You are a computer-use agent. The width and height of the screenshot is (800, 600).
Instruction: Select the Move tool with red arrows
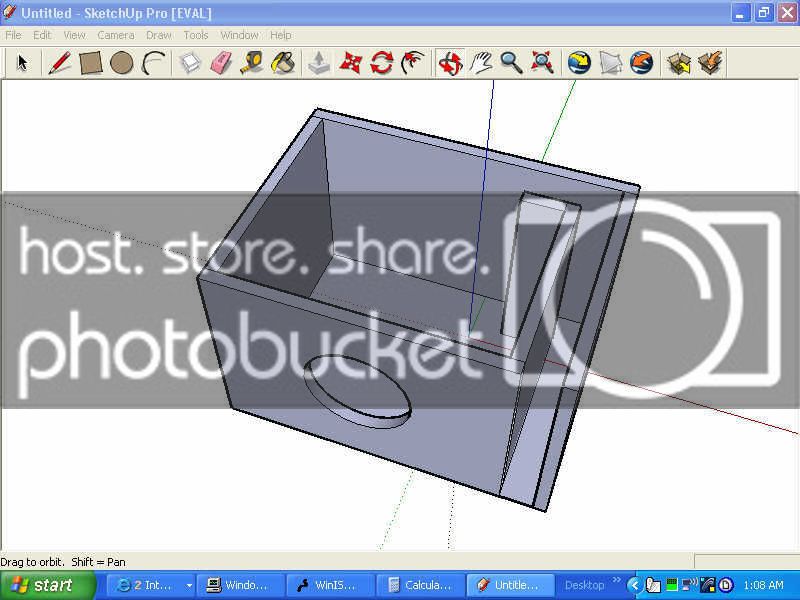350,63
